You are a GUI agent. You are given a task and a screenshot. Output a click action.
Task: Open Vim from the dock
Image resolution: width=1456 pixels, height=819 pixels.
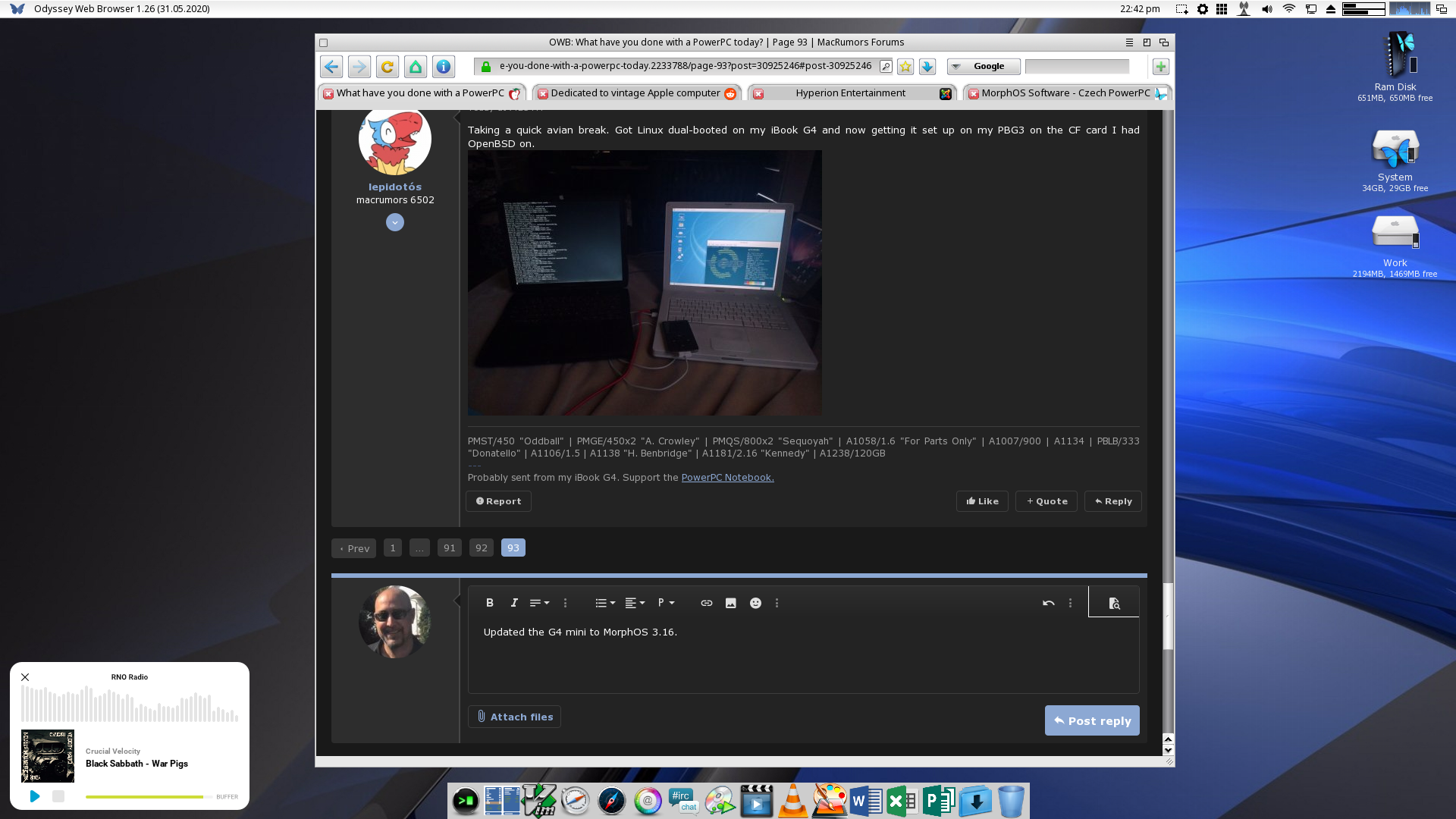539,801
